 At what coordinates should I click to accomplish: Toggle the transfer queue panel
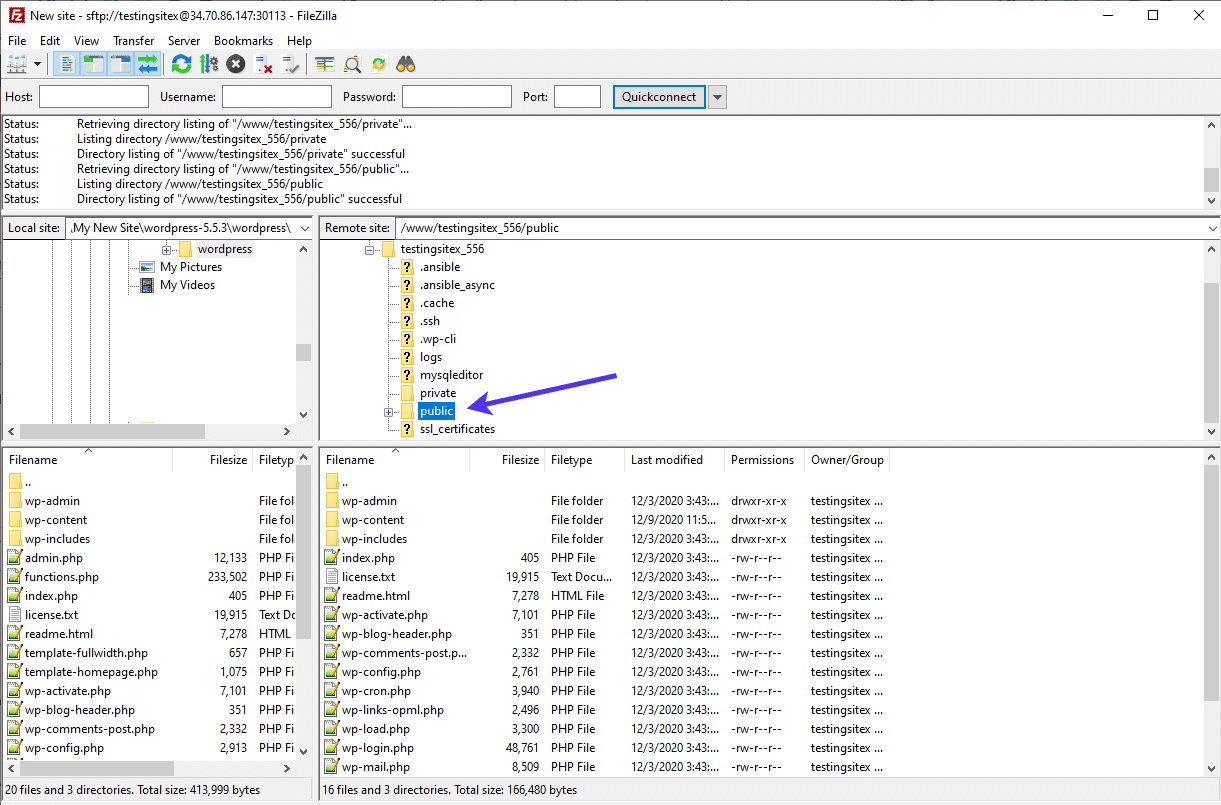[146, 63]
